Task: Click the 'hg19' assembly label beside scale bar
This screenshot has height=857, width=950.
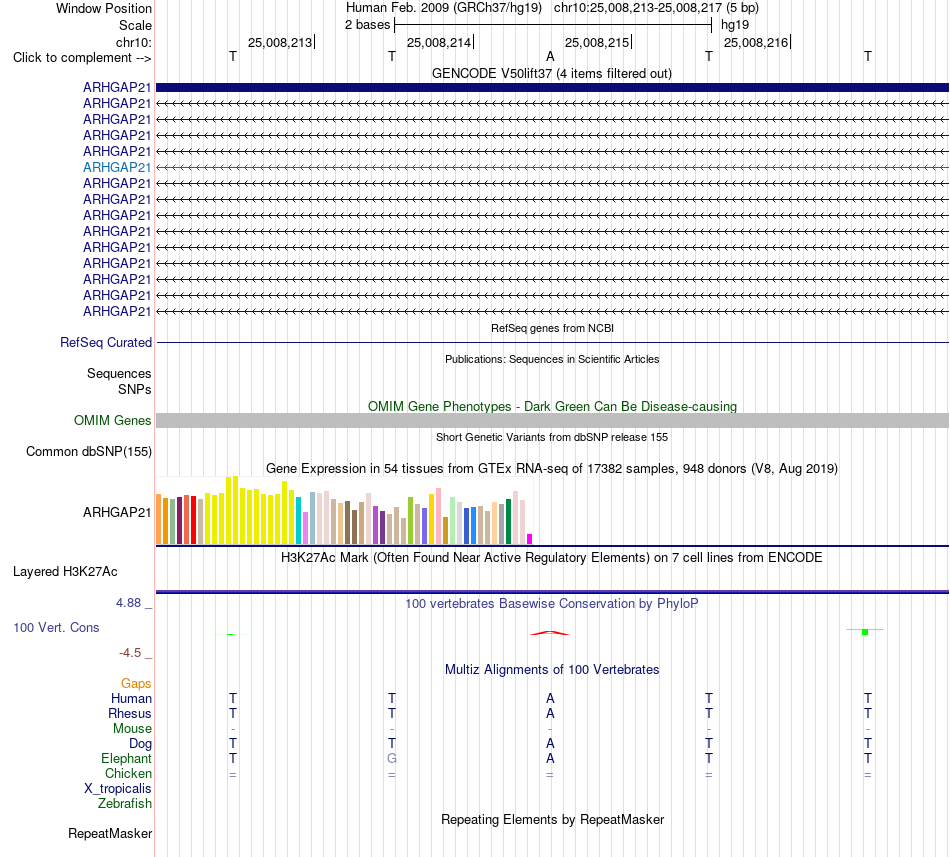Action: point(735,25)
